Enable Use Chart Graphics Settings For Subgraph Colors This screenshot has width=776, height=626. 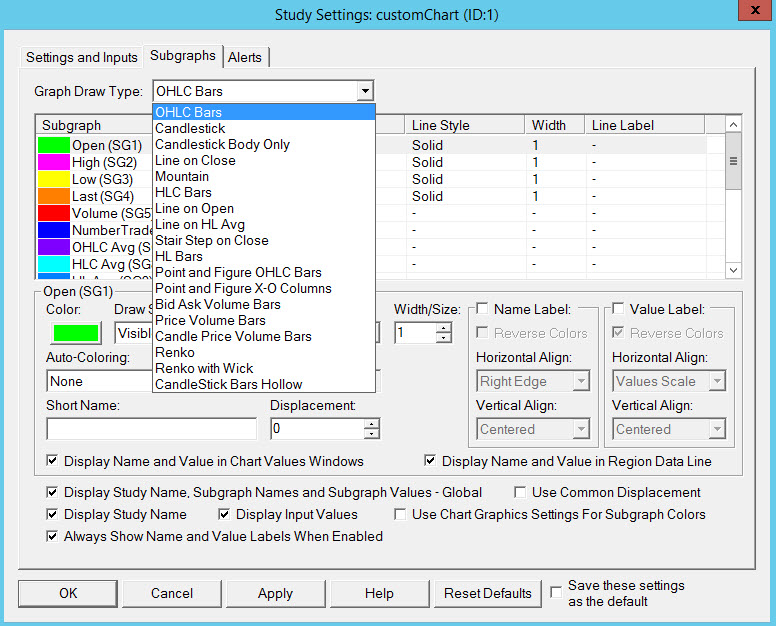click(x=400, y=514)
